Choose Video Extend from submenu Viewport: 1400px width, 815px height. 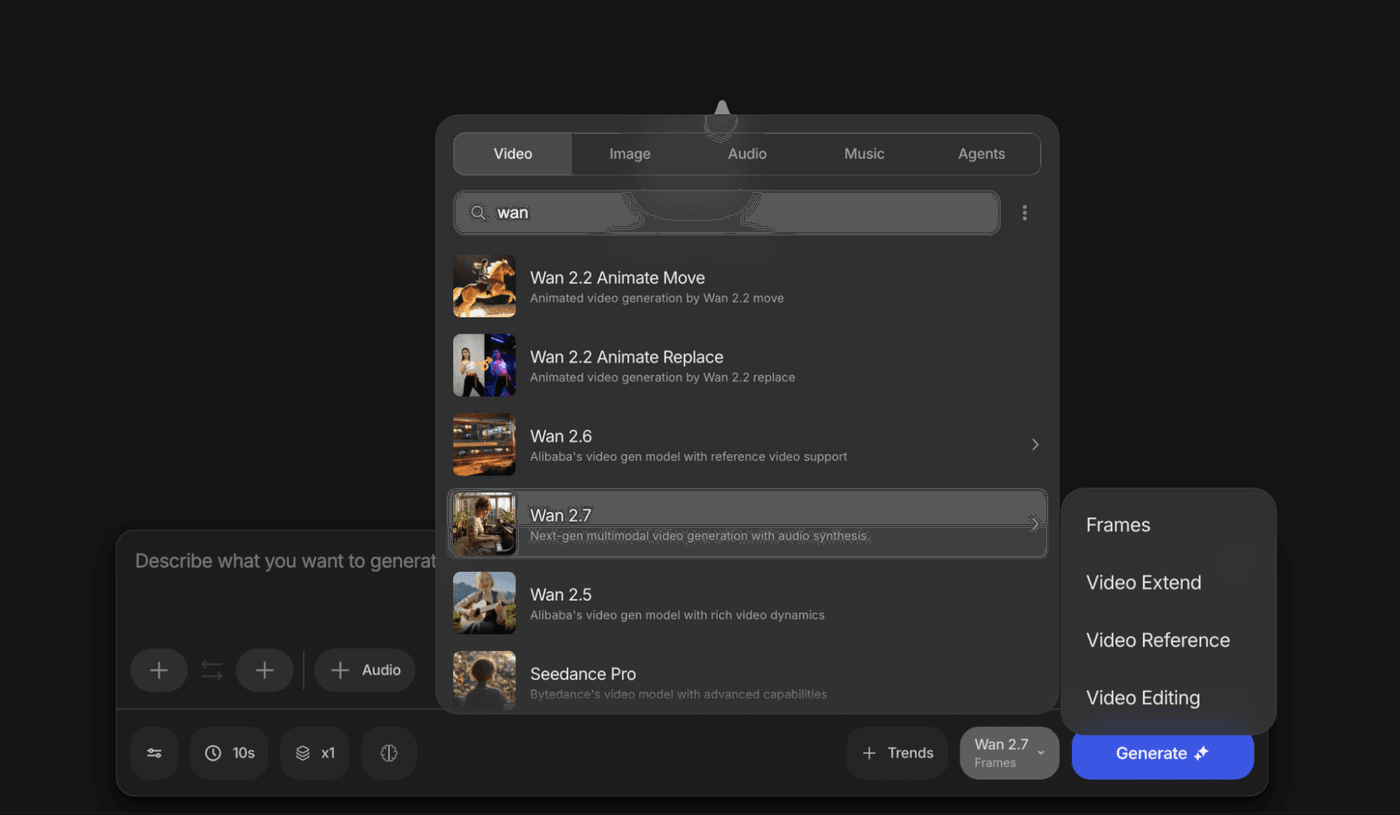pyautogui.click(x=1143, y=583)
